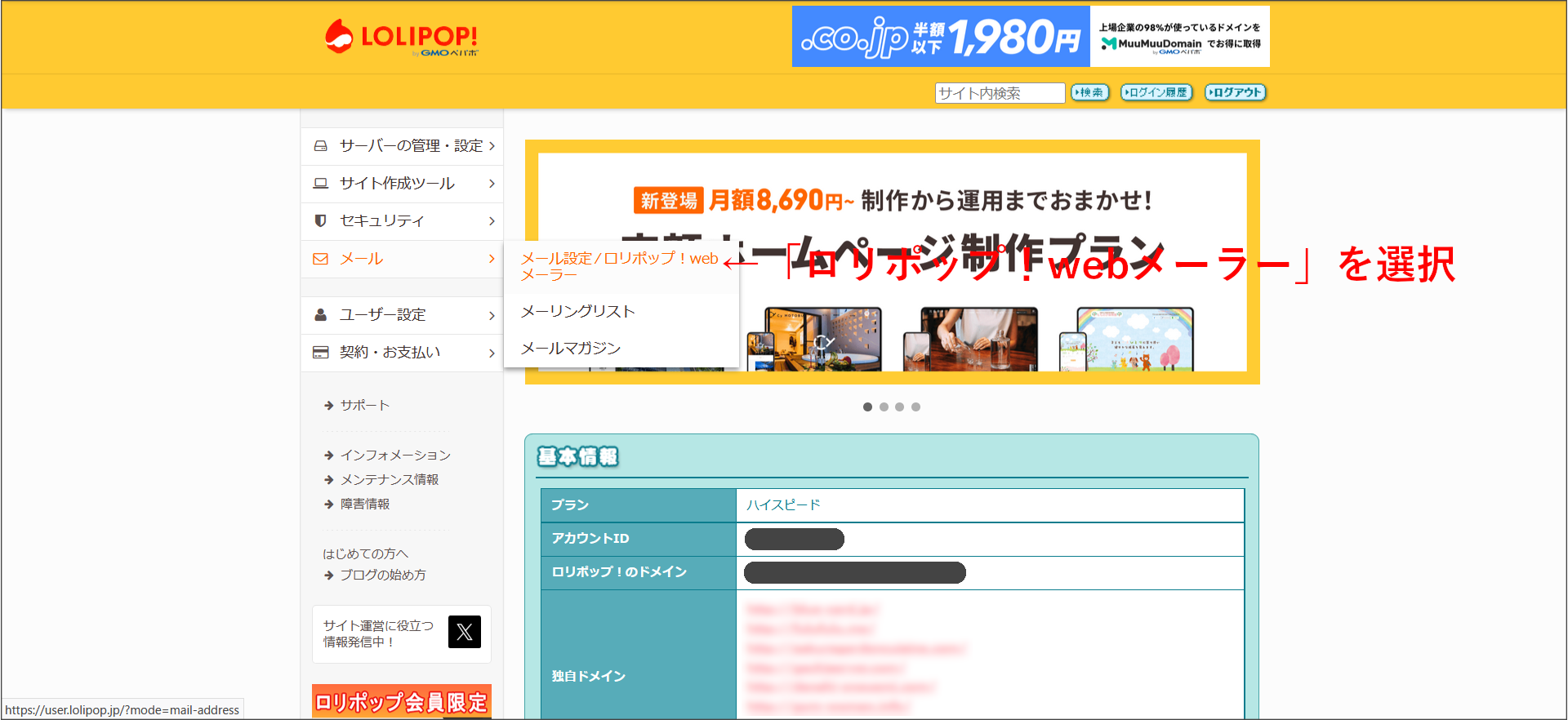The height and width of the screenshot is (720, 1568).
Task: Click the プラン row label
Action: (x=570, y=505)
